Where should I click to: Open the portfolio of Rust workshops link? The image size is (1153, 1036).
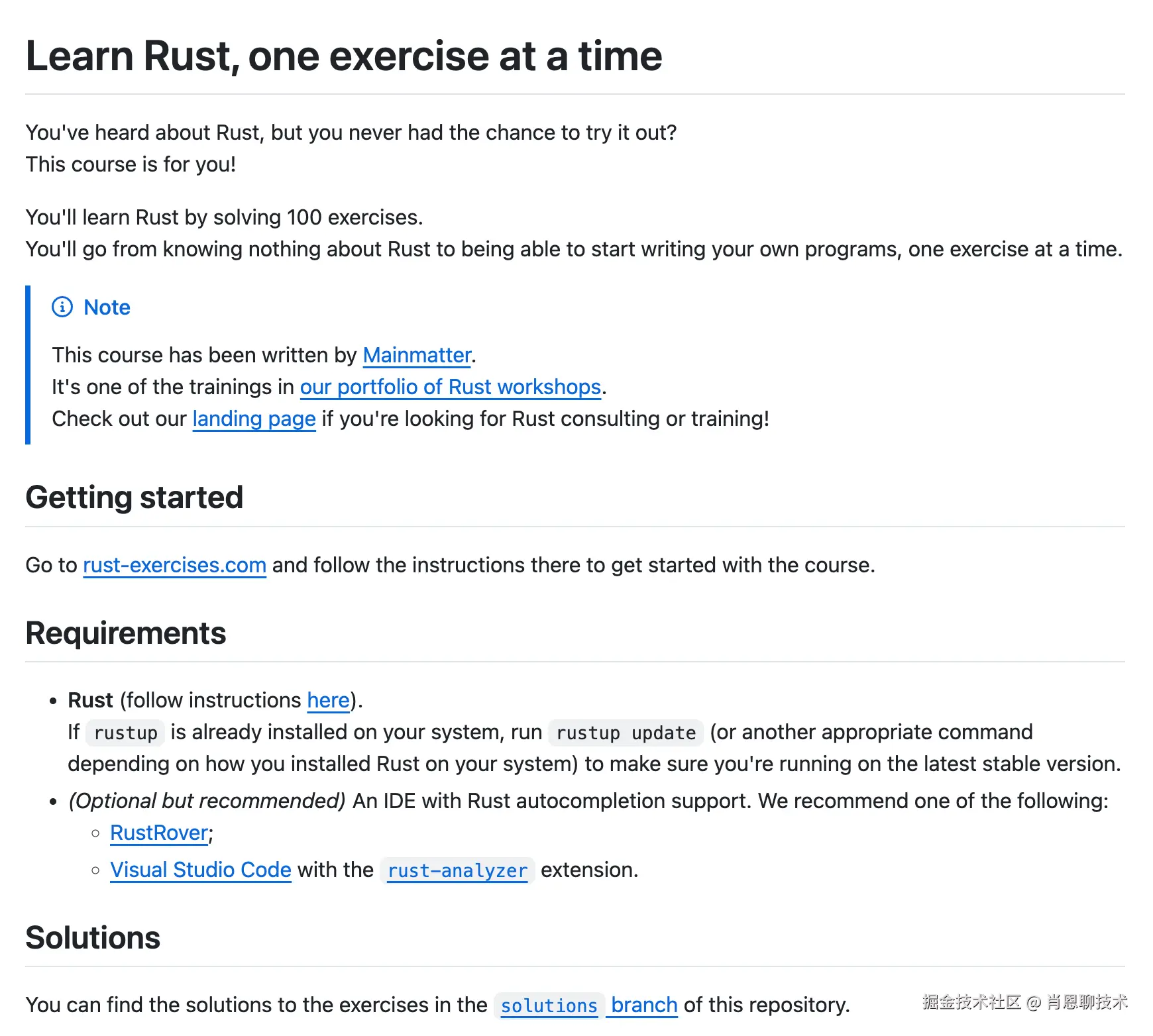(x=451, y=388)
